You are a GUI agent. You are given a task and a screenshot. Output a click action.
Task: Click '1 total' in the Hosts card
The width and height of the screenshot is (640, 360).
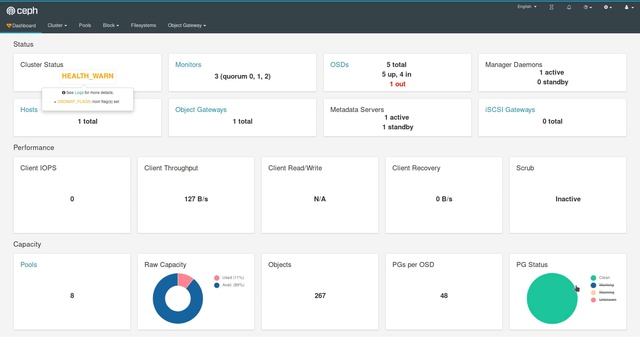pyautogui.click(x=87, y=121)
